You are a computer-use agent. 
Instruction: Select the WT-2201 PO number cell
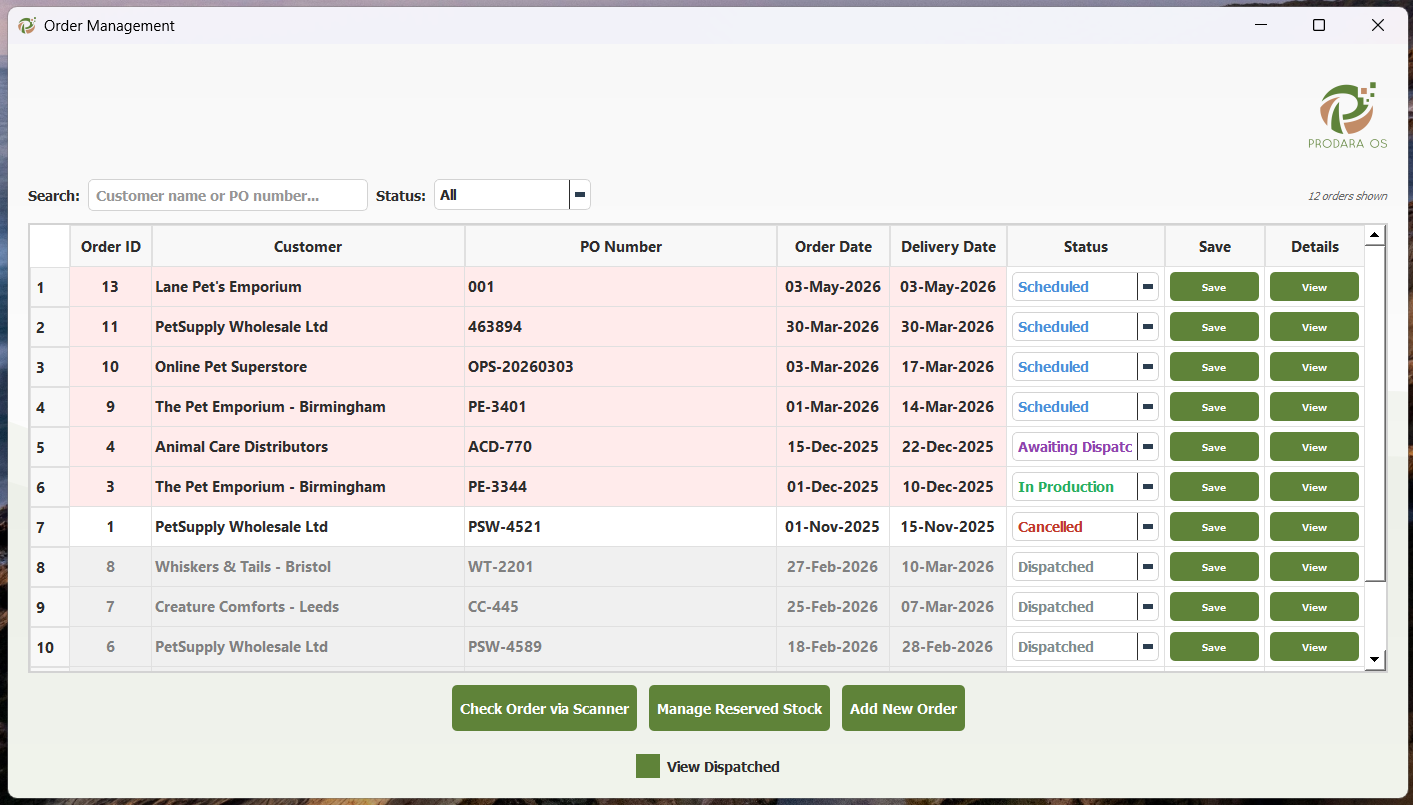point(621,567)
